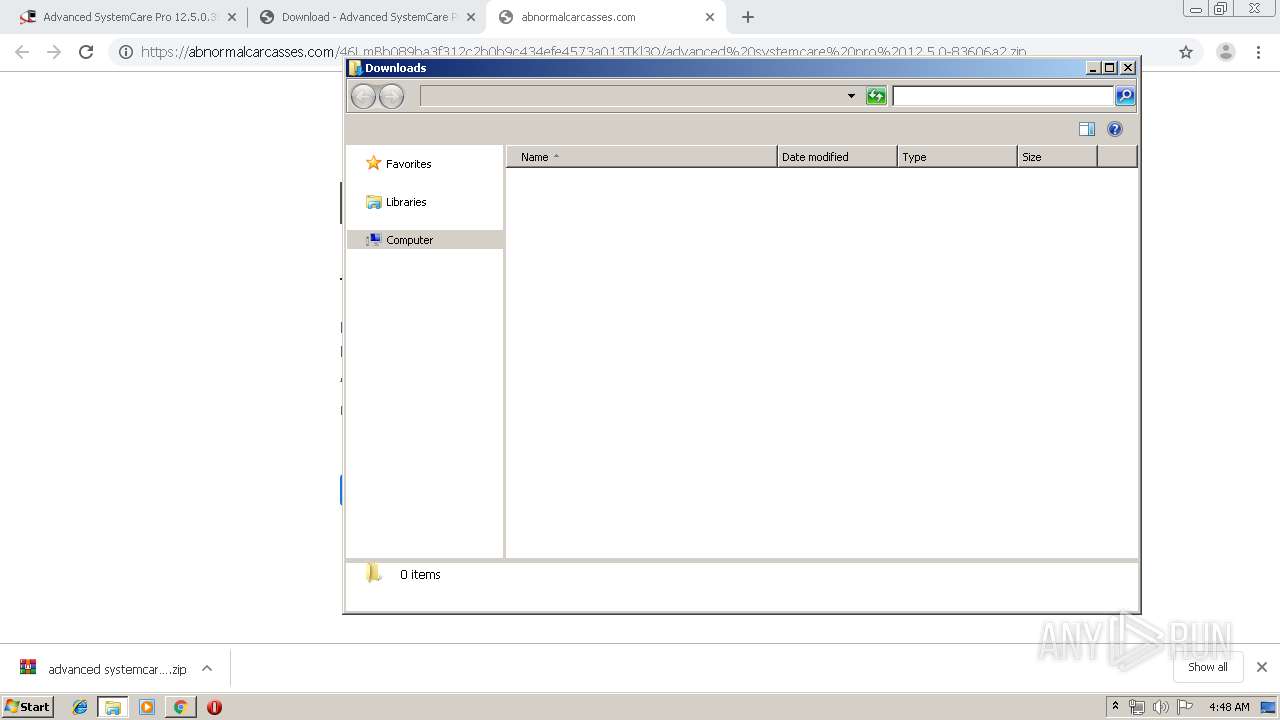Viewport: 1280px width, 720px height.
Task: Close the Download - Advanced SystemCare tab
Action: (471, 17)
